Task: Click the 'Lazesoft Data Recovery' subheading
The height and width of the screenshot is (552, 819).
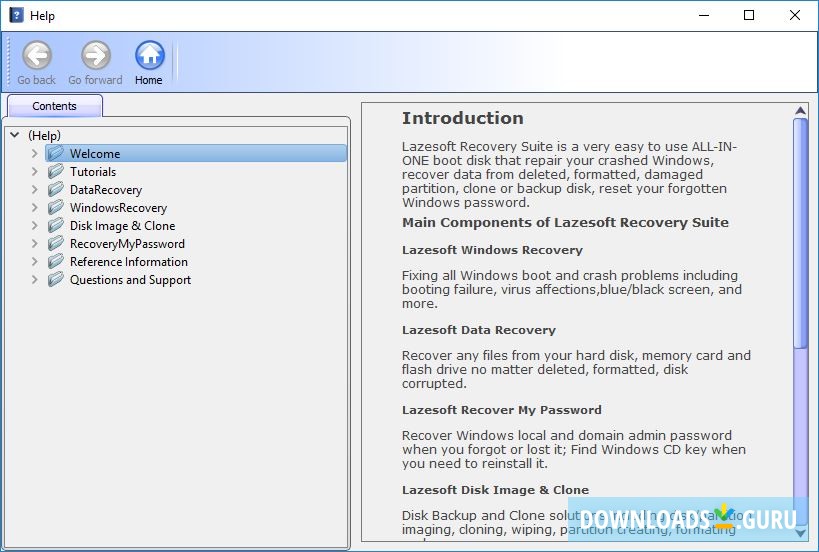Action: 479,330
